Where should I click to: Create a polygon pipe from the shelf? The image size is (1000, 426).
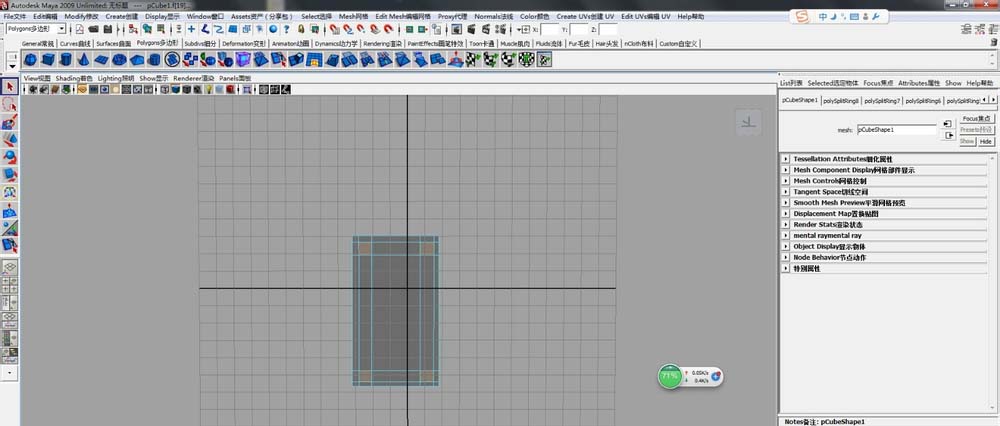point(154,60)
